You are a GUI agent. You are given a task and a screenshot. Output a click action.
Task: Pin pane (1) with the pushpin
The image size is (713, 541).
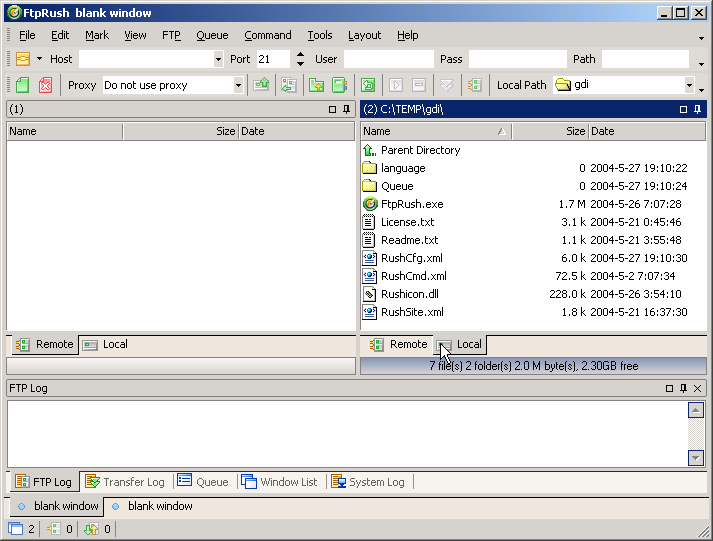(346, 109)
